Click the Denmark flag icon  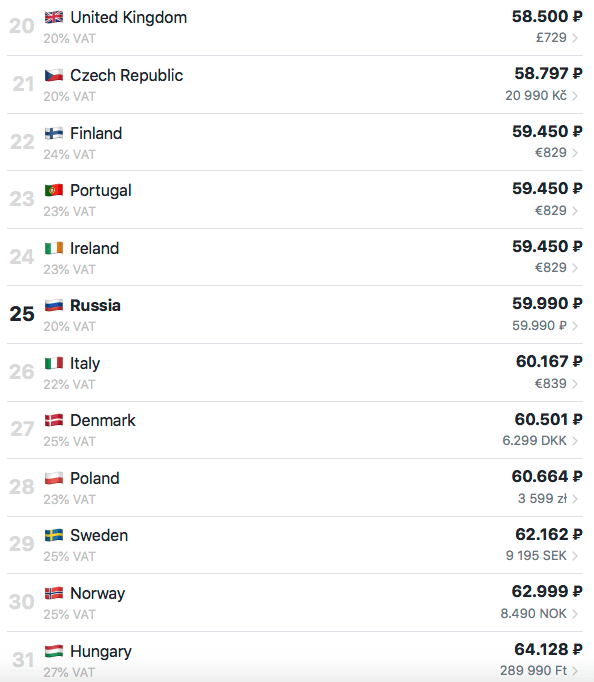54,421
